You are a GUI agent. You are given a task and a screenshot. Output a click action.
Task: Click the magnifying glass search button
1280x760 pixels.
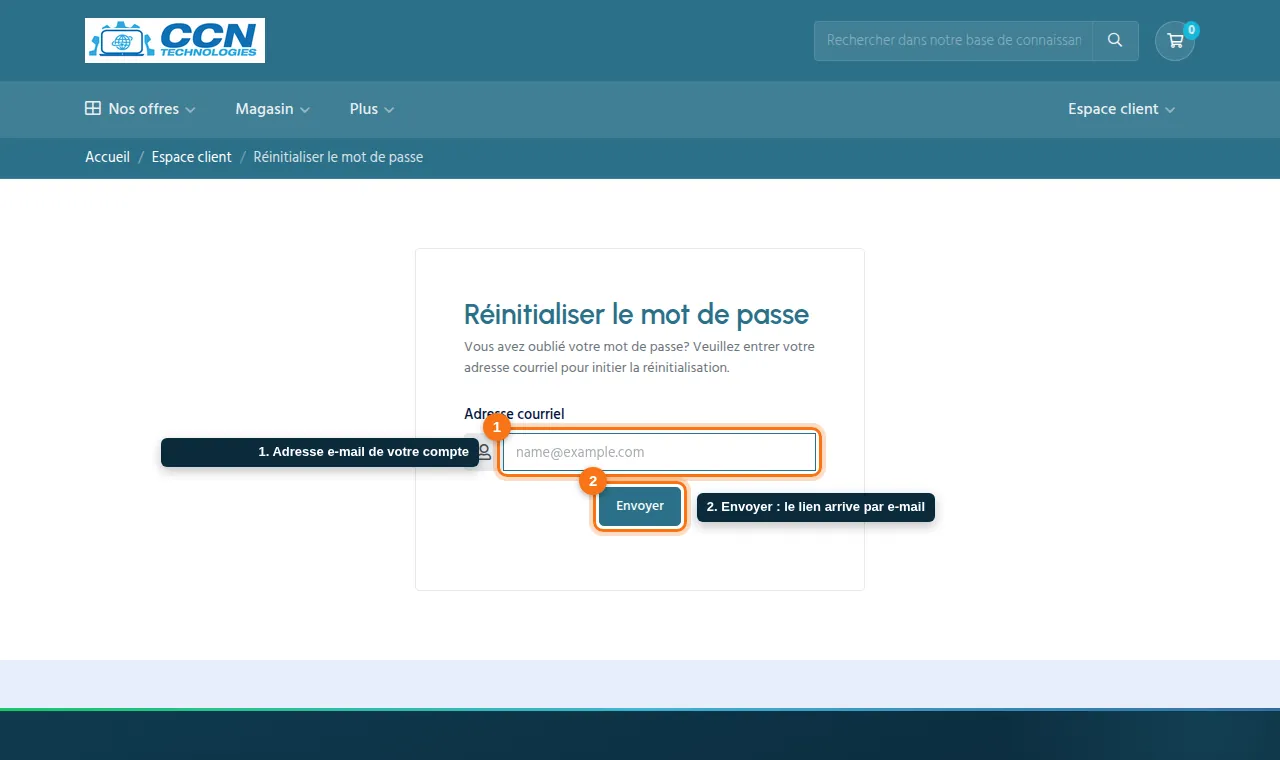[1115, 41]
